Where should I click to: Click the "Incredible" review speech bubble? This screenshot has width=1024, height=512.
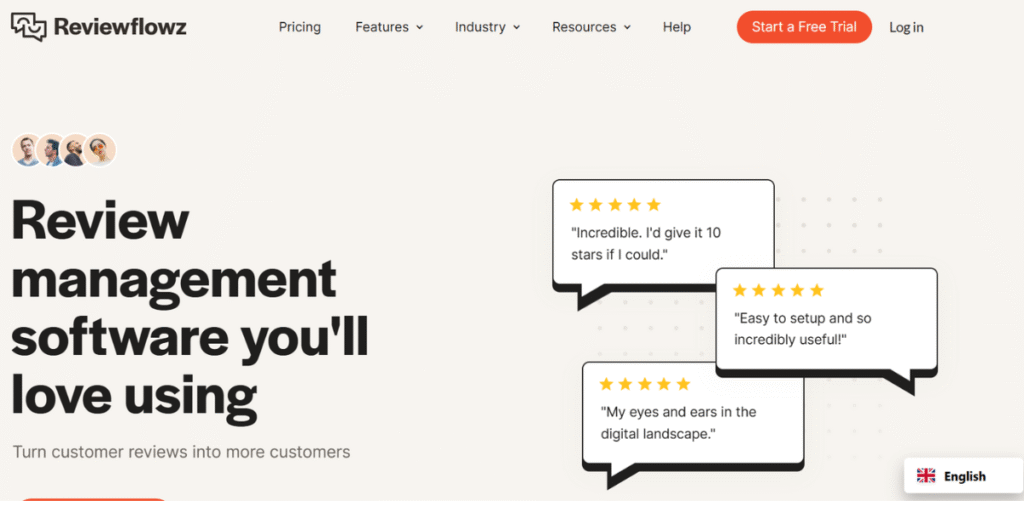[x=662, y=242]
